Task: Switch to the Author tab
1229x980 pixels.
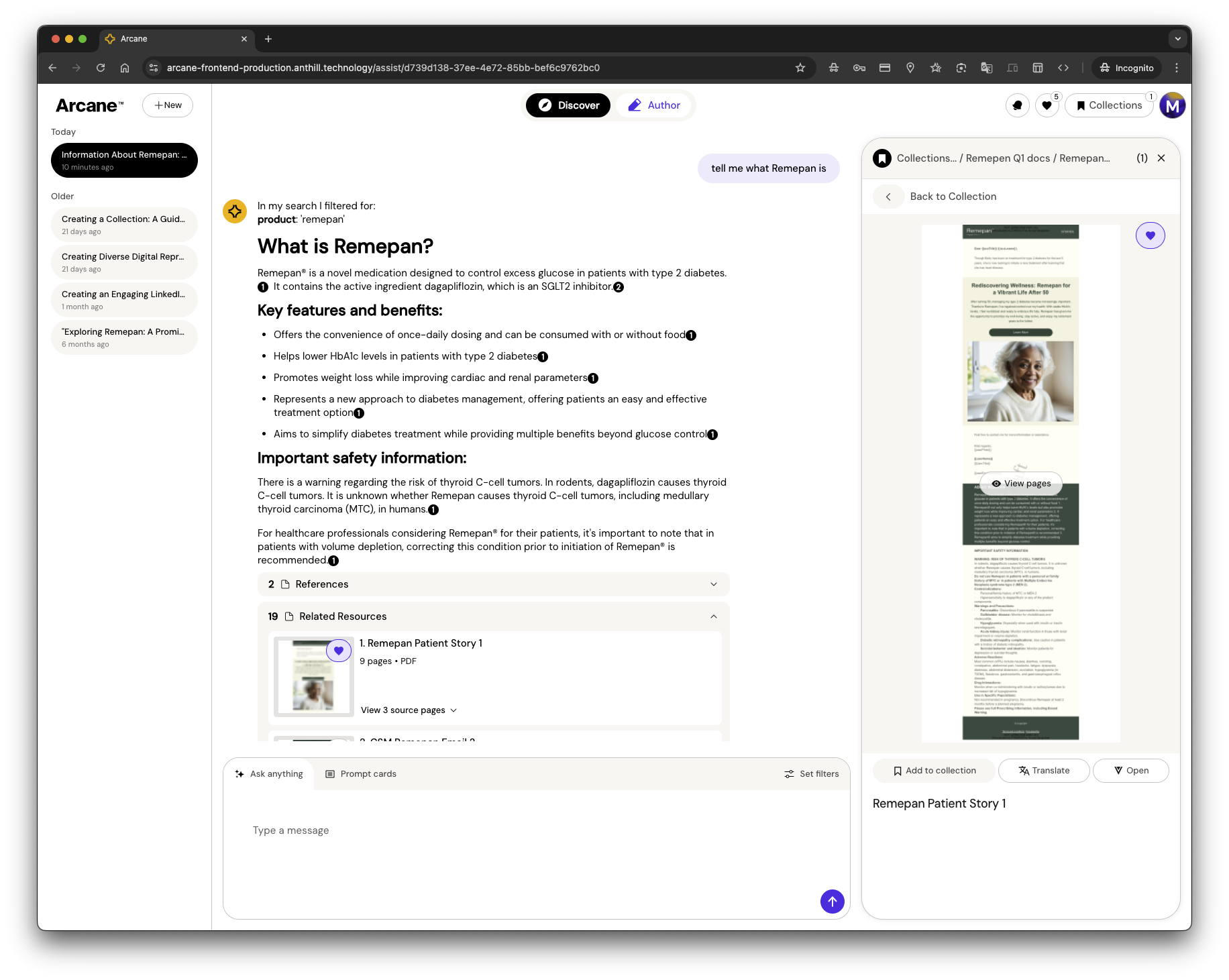Action: tap(654, 105)
